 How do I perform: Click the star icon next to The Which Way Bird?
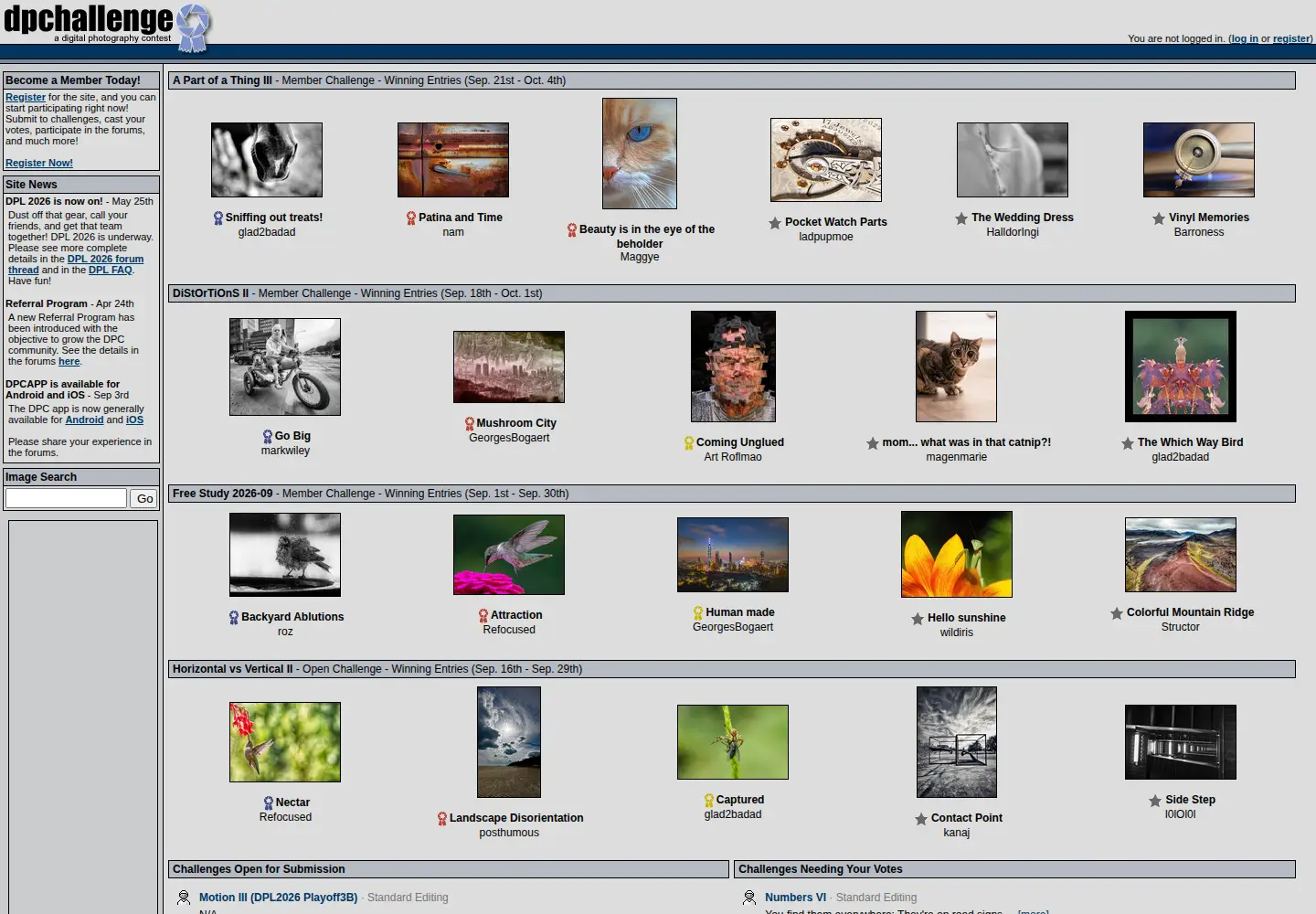[x=1128, y=443]
